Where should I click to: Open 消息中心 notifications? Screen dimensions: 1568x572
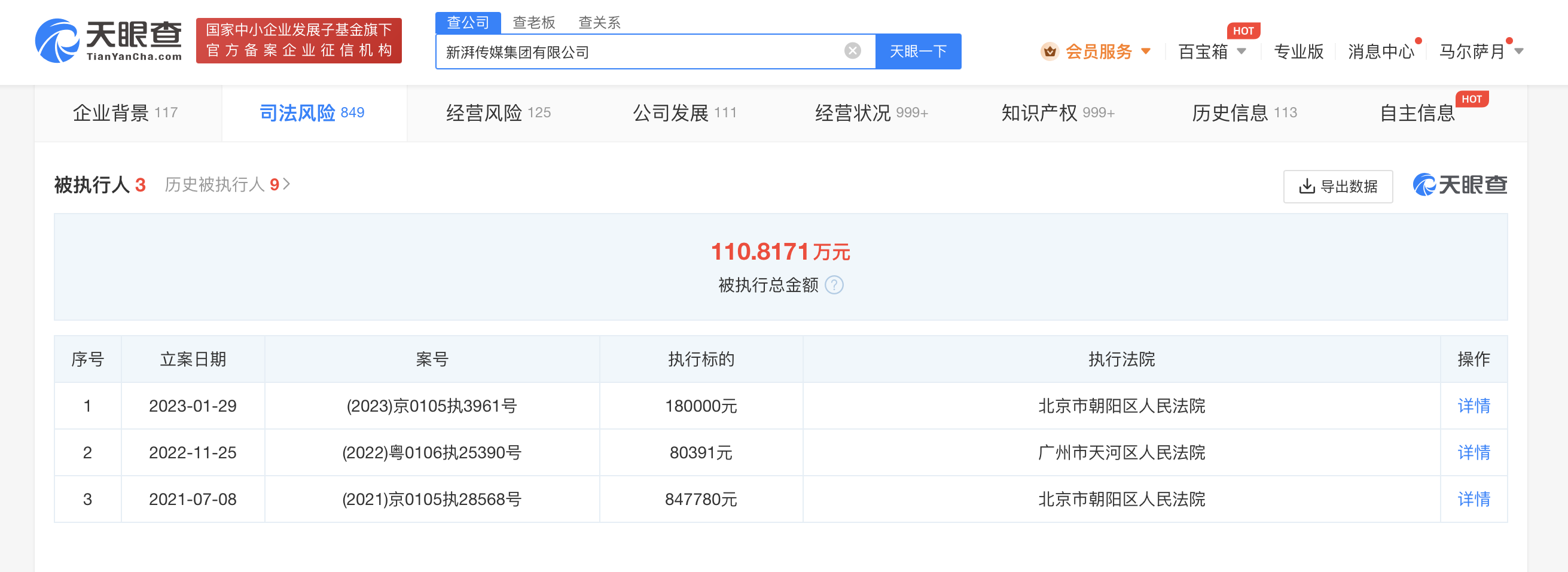pos(1380,52)
